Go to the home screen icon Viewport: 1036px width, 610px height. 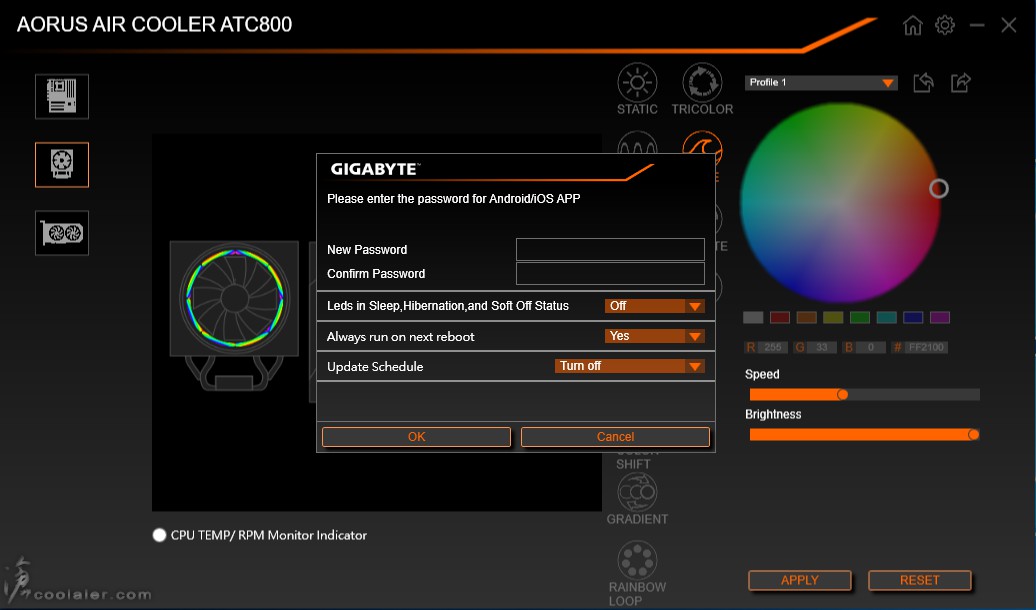(912, 26)
